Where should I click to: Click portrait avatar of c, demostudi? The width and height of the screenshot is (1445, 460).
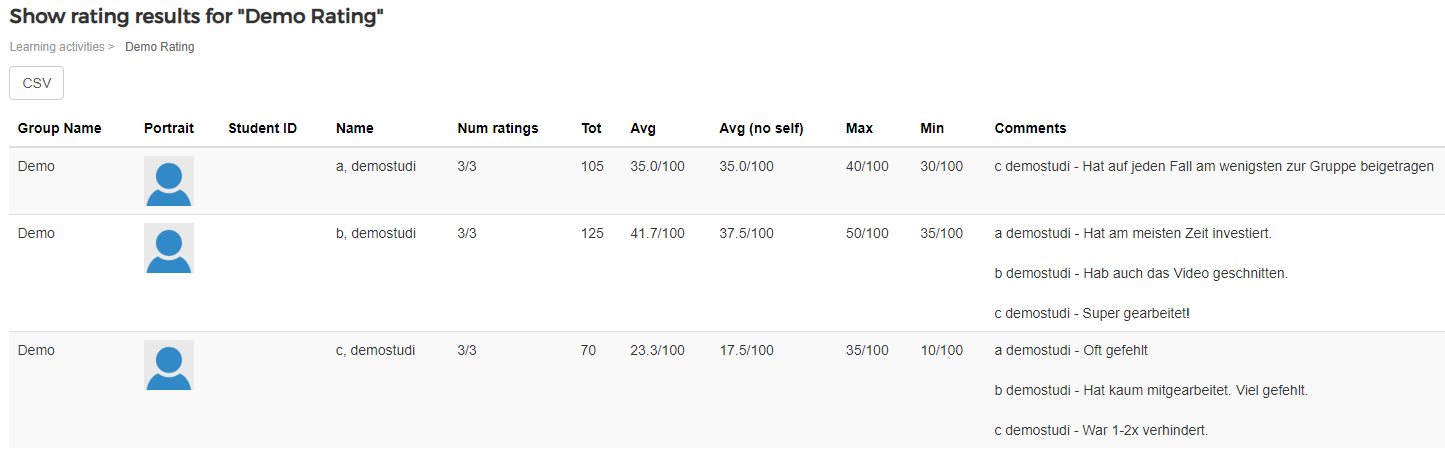169,365
